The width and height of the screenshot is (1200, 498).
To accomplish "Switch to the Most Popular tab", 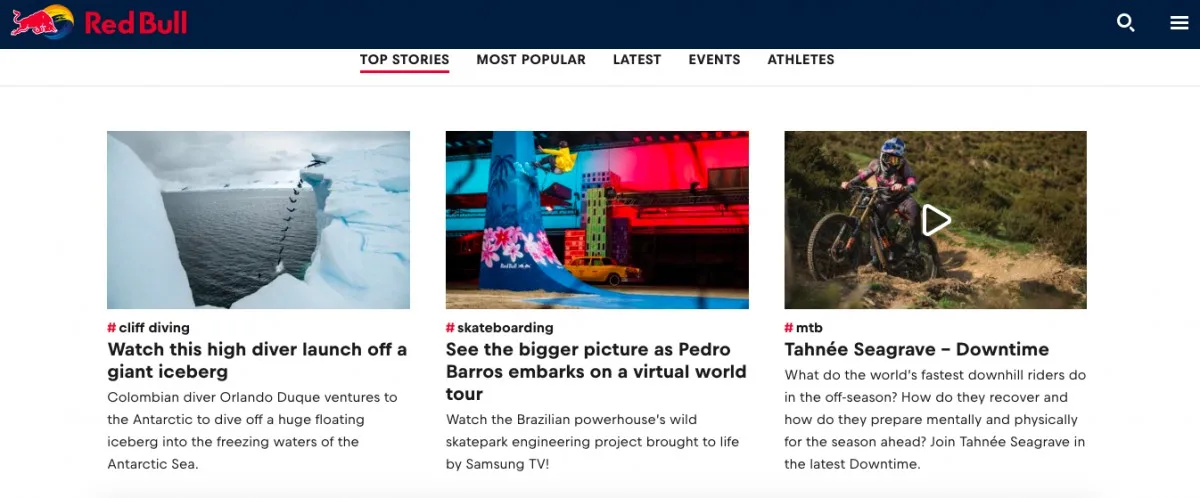I will pyautogui.click(x=531, y=60).
